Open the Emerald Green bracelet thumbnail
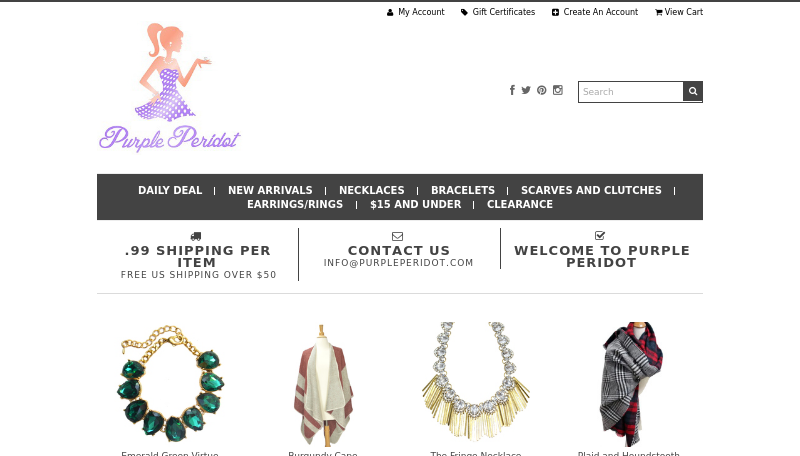The image size is (800, 456). (x=170, y=384)
